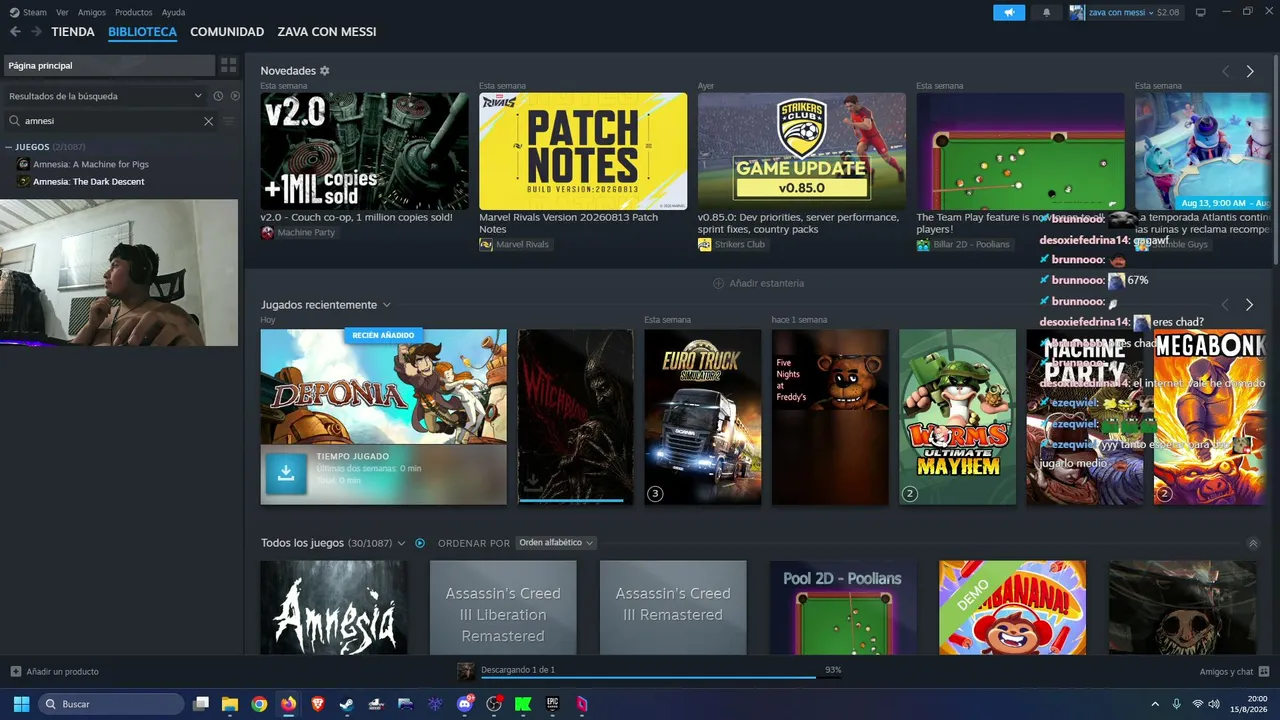Image resolution: width=1280 pixels, height=720 pixels.
Task: Select Amnesia: The Dark Descent in sidebar
Action: click(89, 181)
